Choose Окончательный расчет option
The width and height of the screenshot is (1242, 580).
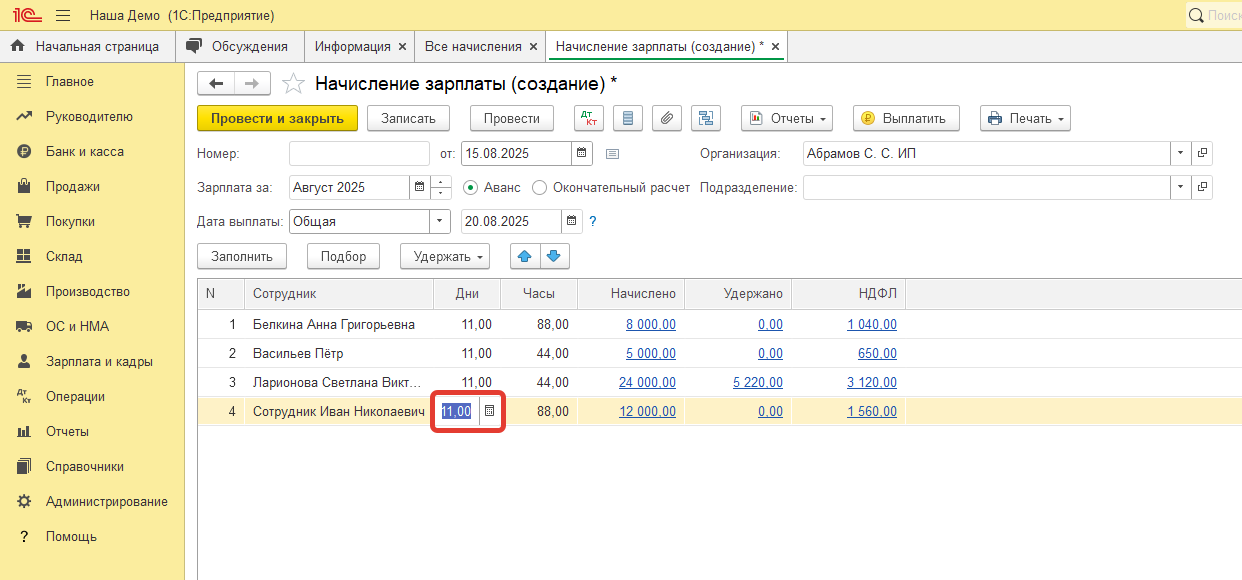(x=540, y=187)
